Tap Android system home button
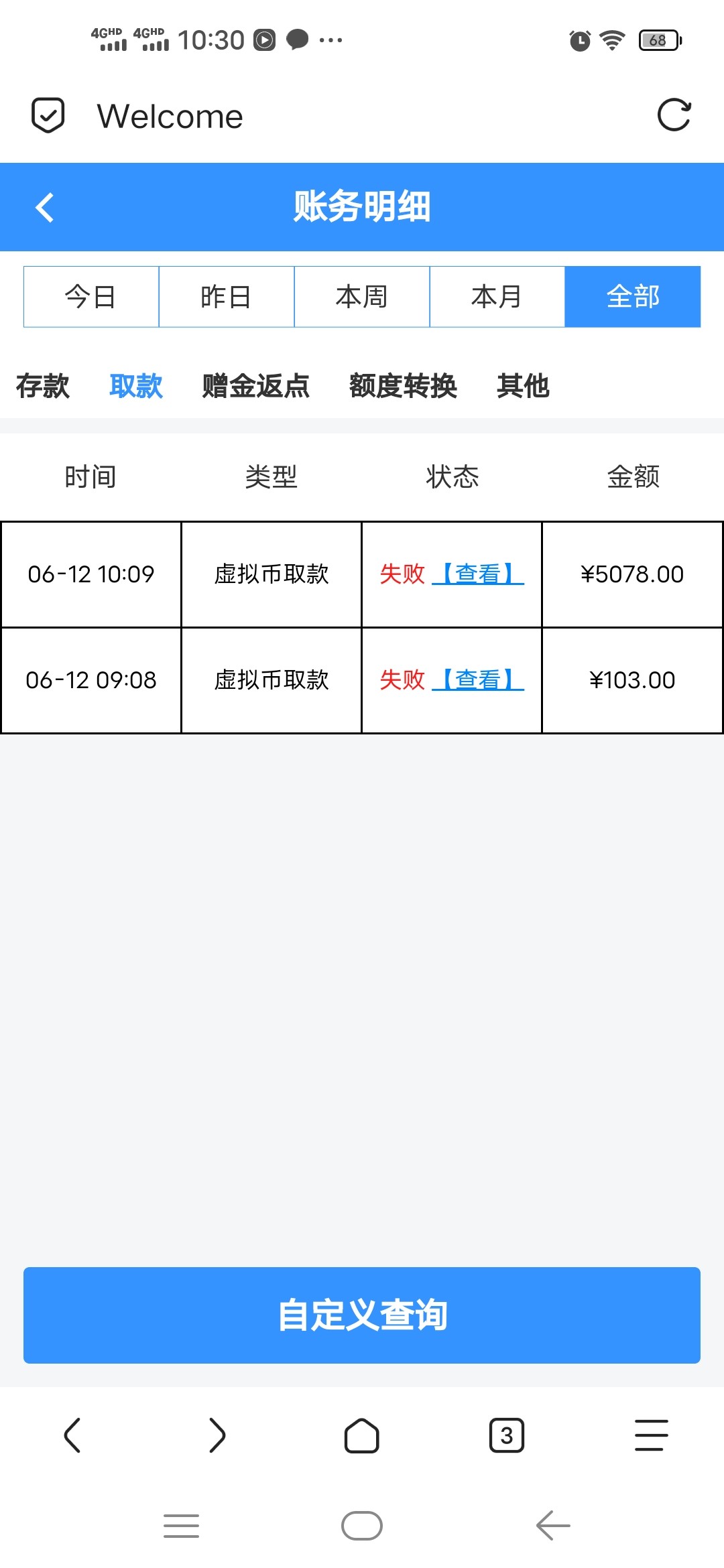 point(362,1526)
